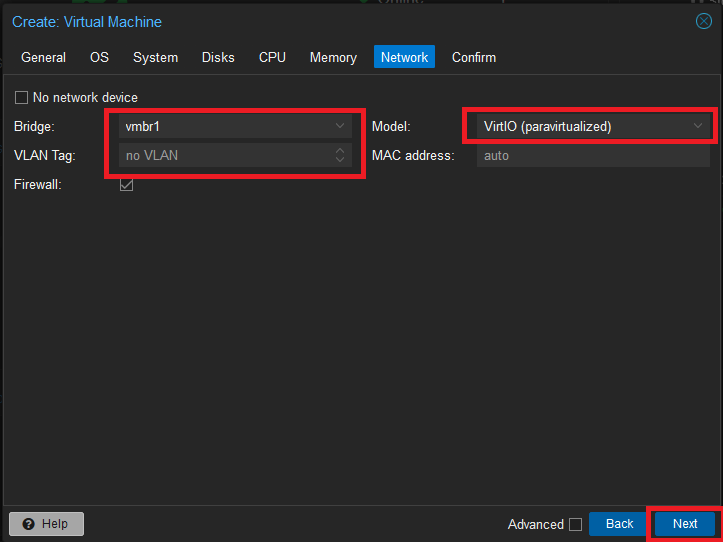Open the Disks tab

[x=218, y=57]
